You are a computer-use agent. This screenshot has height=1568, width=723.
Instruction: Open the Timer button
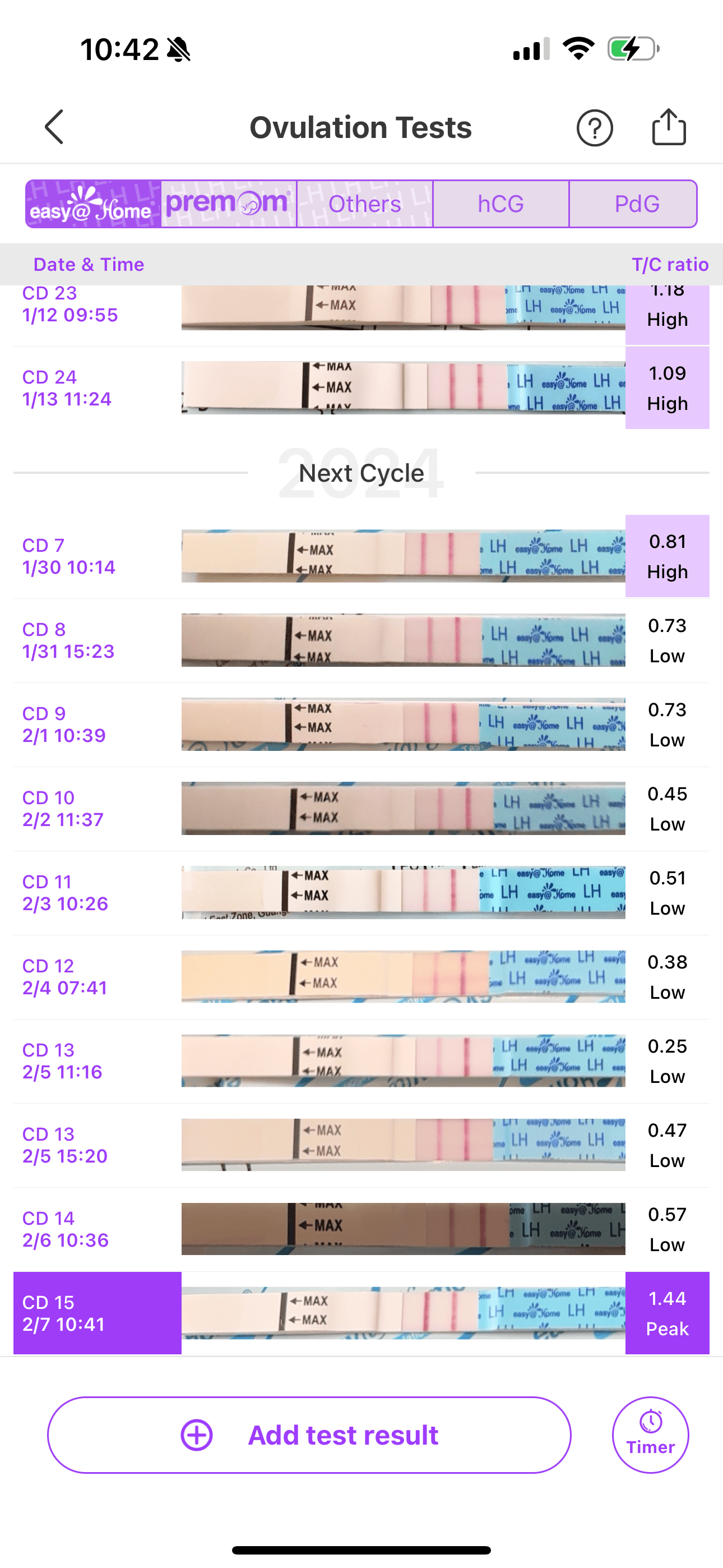[x=651, y=1435]
